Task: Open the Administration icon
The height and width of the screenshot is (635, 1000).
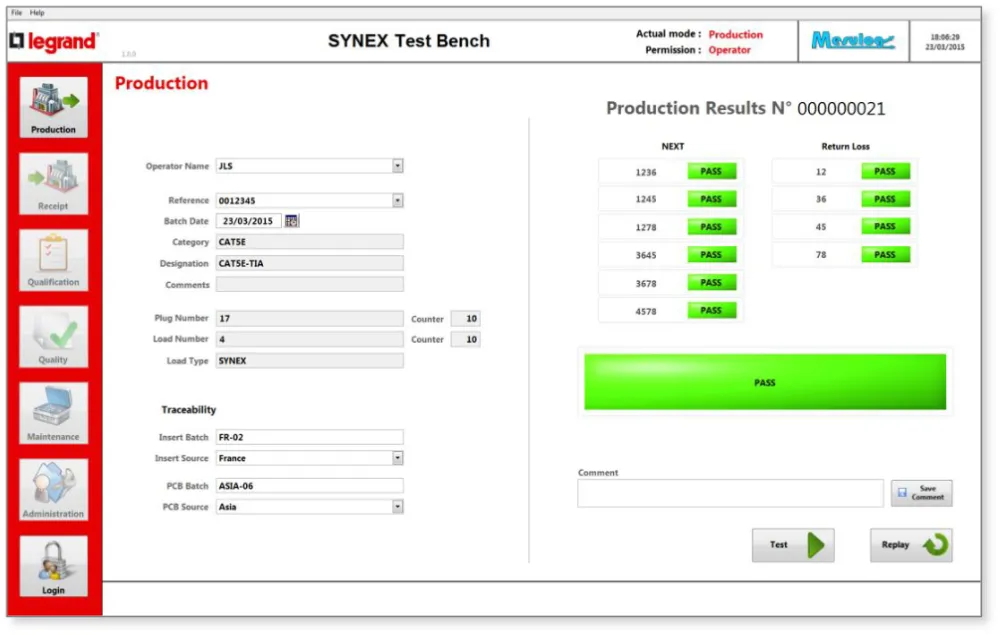Action: 54,490
